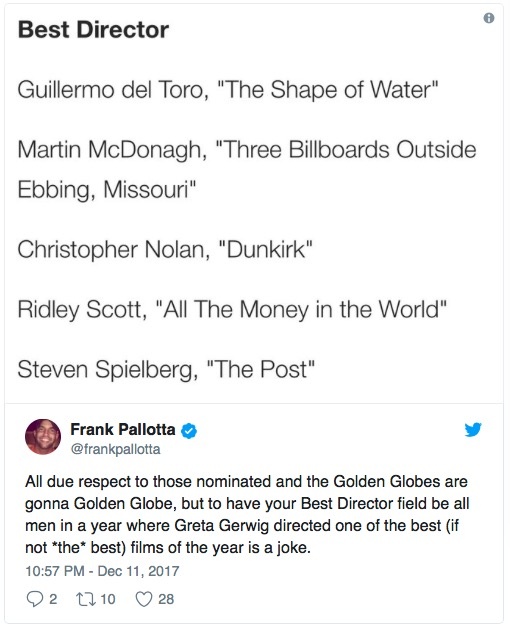Open the Twitter bird logo link
The height and width of the screenshot is (627, 510).
[473, 430]
